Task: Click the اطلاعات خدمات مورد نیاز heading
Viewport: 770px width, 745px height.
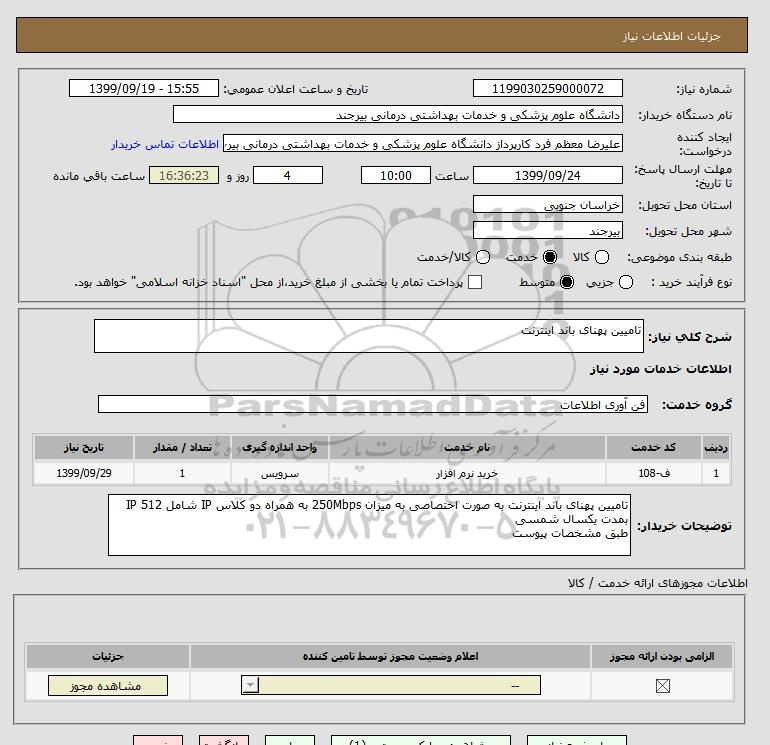Action: [660, 369]
